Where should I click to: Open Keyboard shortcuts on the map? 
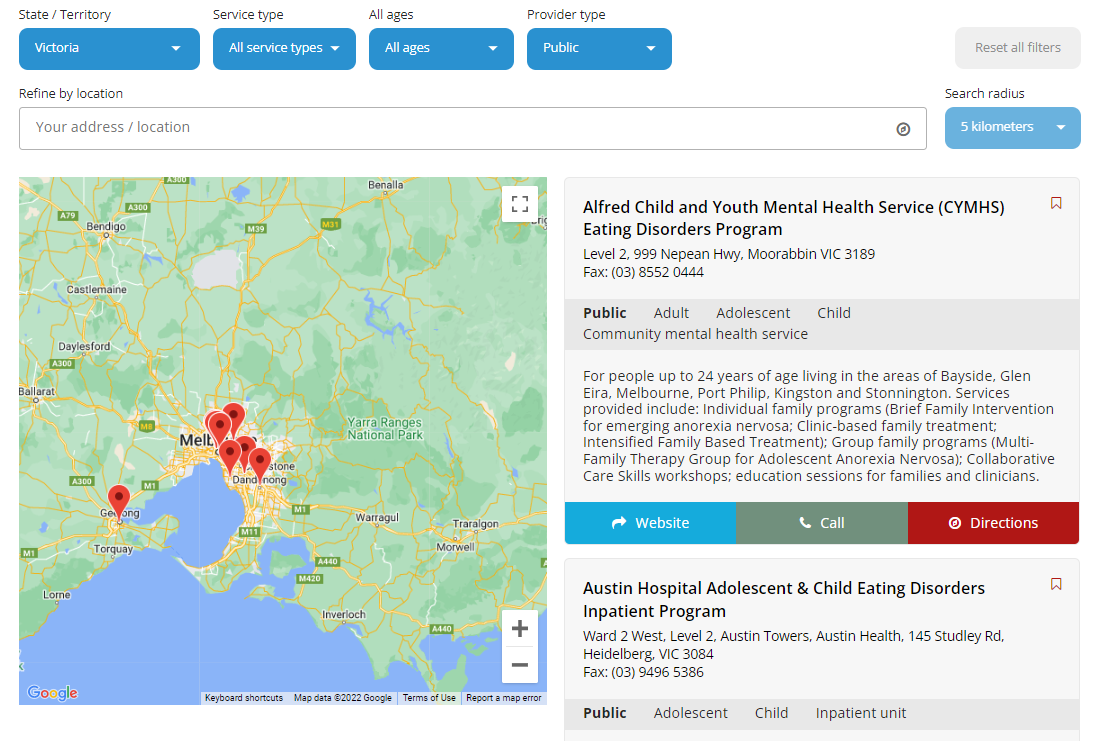(244, 698)
